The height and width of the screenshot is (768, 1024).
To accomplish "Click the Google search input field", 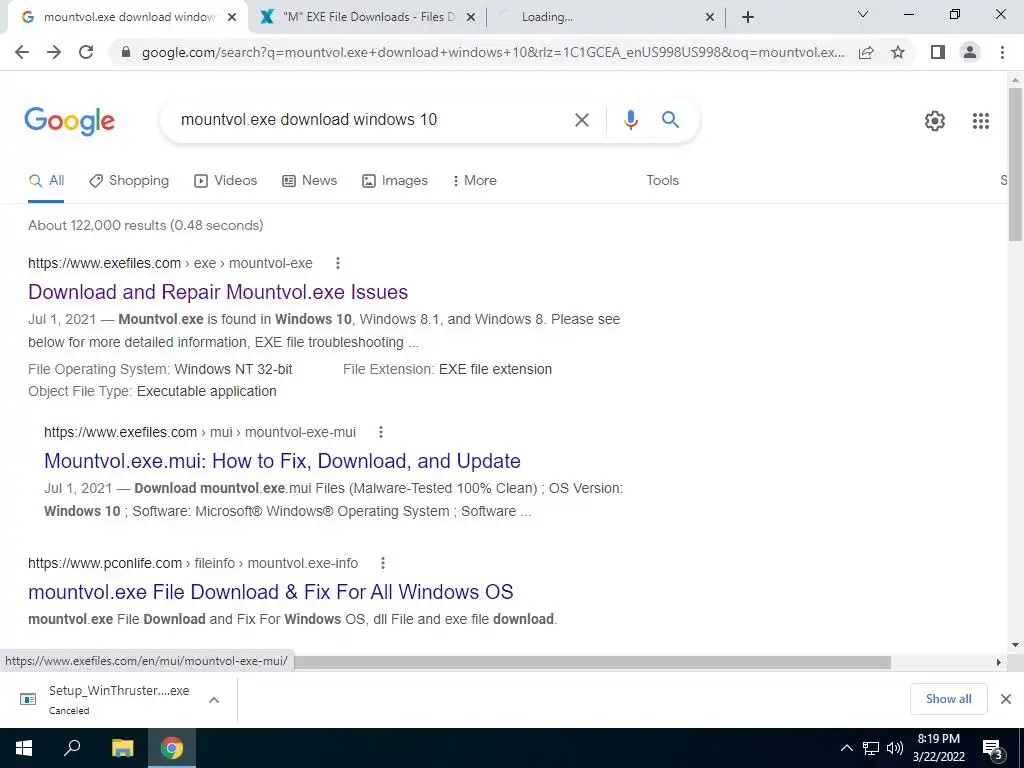I will click(x=372, y=120).
